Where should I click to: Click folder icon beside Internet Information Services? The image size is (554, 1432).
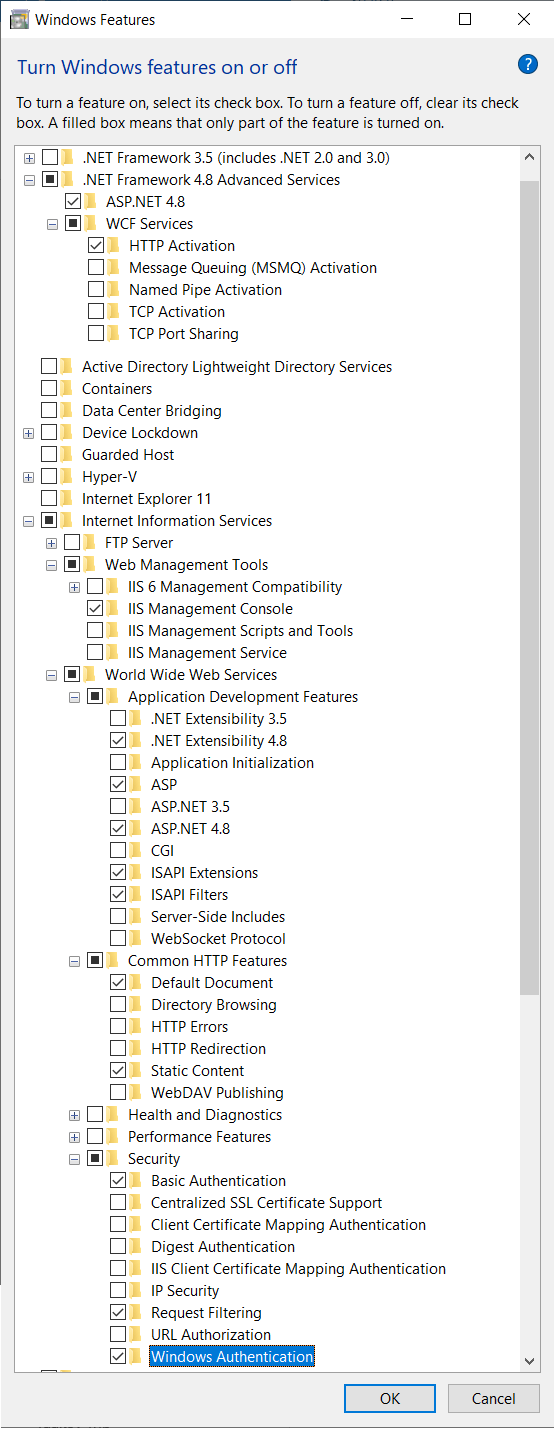point(68,521)
